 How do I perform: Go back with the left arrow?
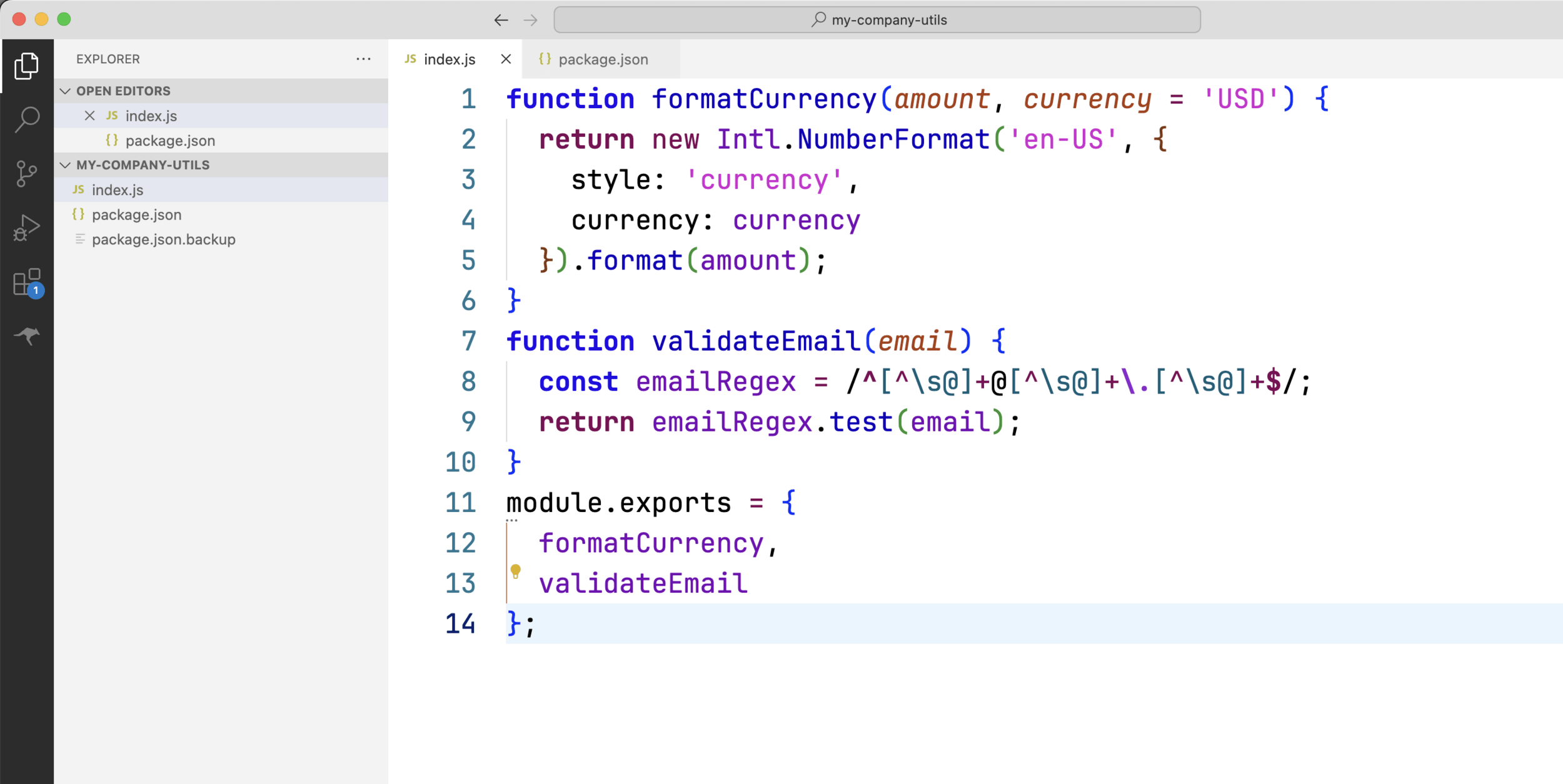coord(501,20)
